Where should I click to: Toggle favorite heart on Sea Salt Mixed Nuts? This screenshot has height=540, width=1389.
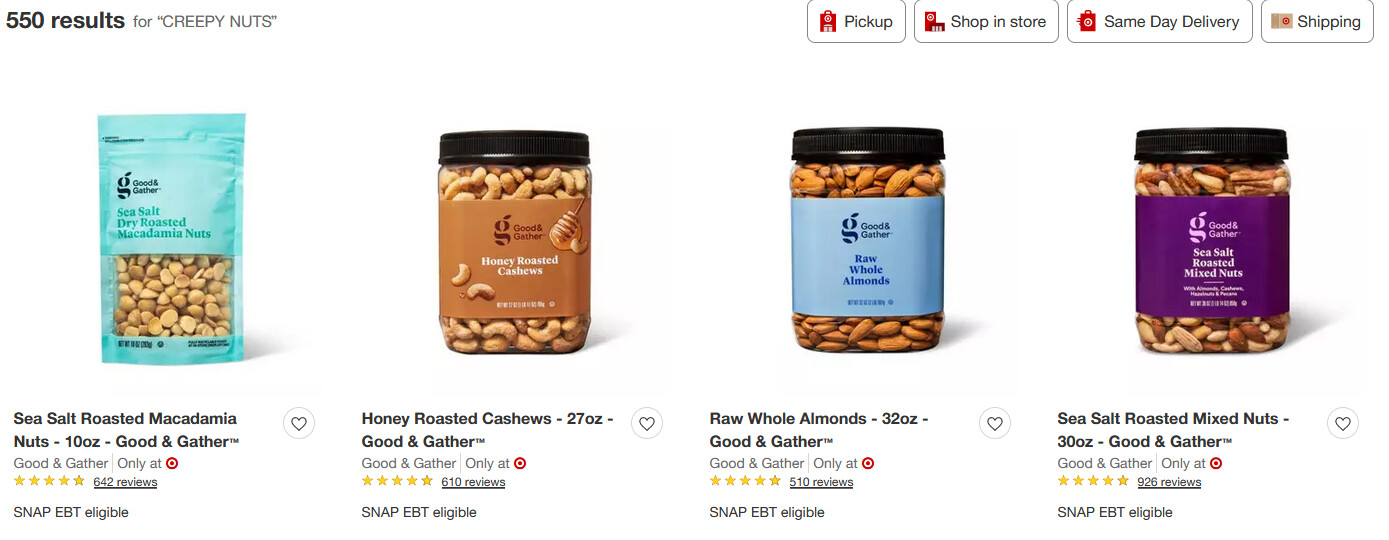click(1343, 424)
